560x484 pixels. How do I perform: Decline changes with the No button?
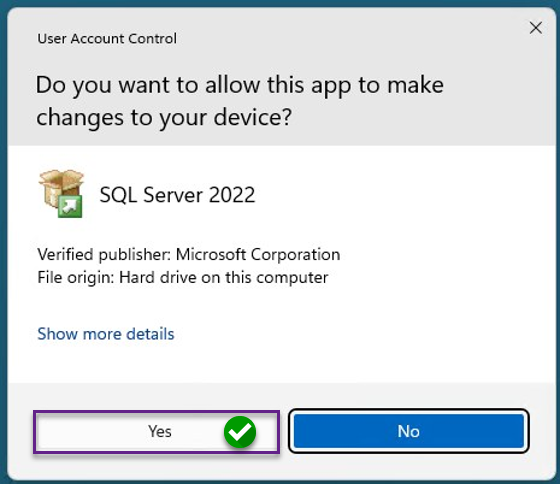[x=409, y=431]
